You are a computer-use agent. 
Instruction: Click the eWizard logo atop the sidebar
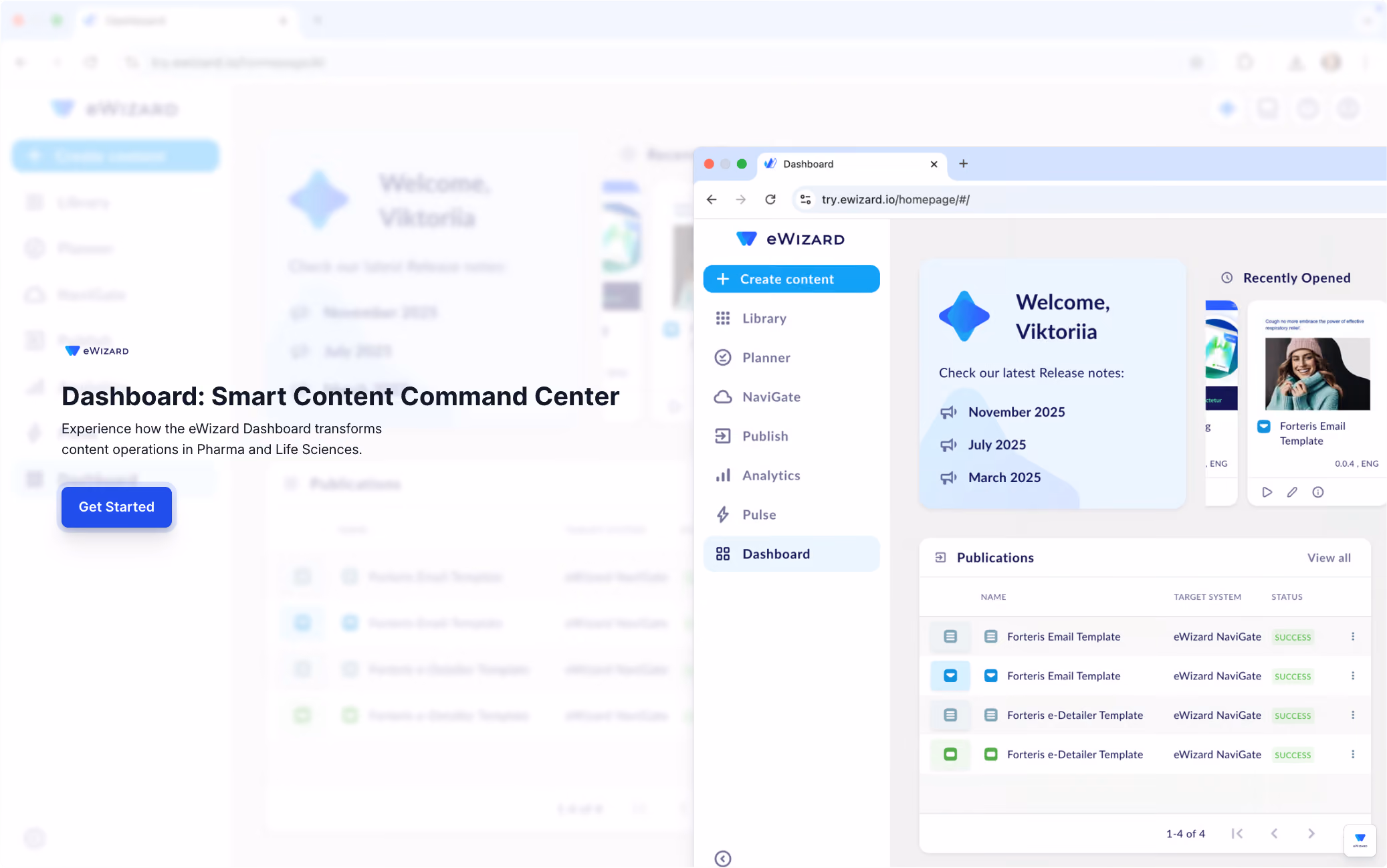pos(790,239)
